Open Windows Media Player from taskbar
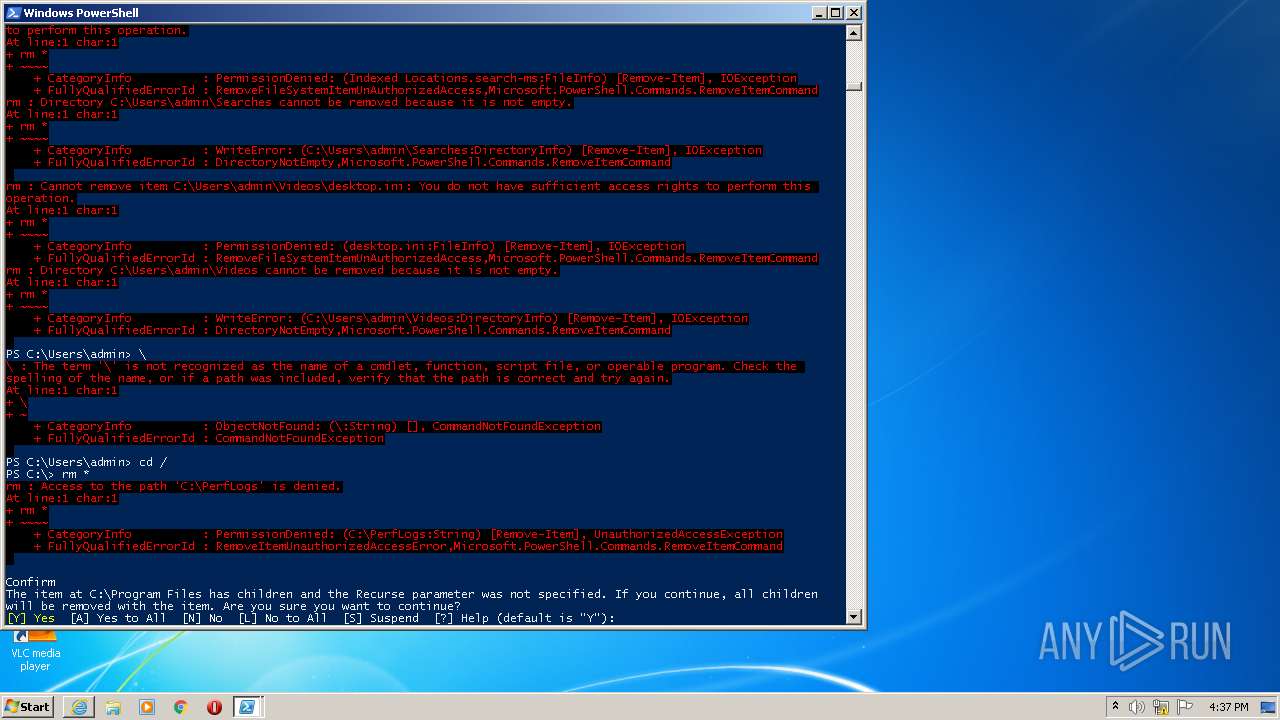Screen dimensions: 1280x720 pos(147,707)
